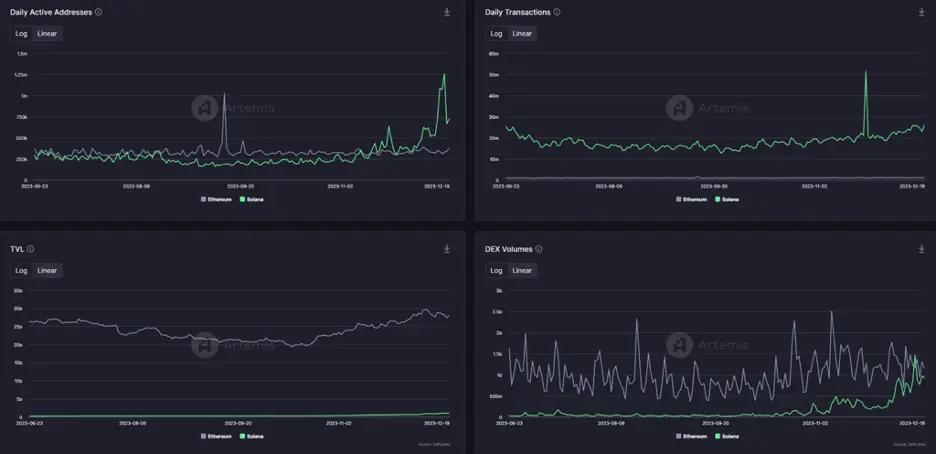This screenshot has width=936, height=454.
Task: Download the TVL chart data
Action: point(447,249)
